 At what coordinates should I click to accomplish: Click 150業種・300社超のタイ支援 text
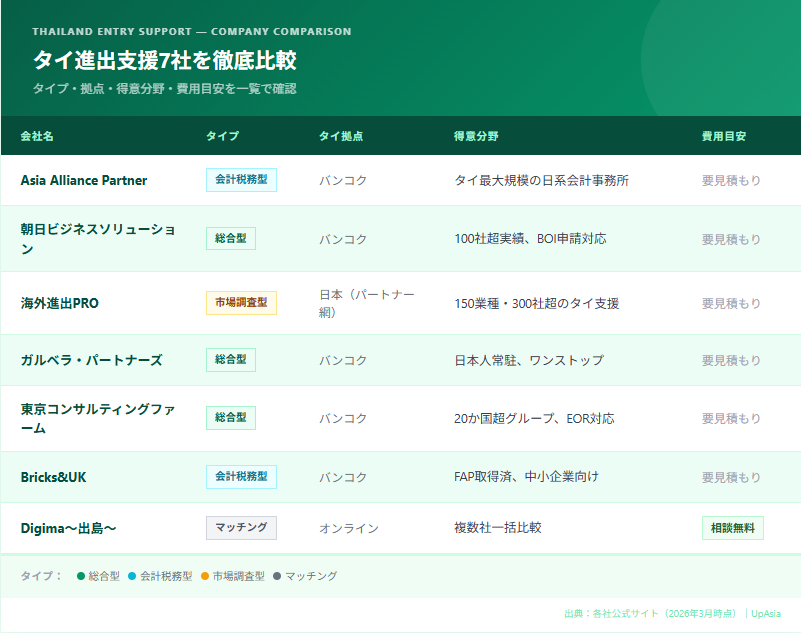tap(536, 303)
